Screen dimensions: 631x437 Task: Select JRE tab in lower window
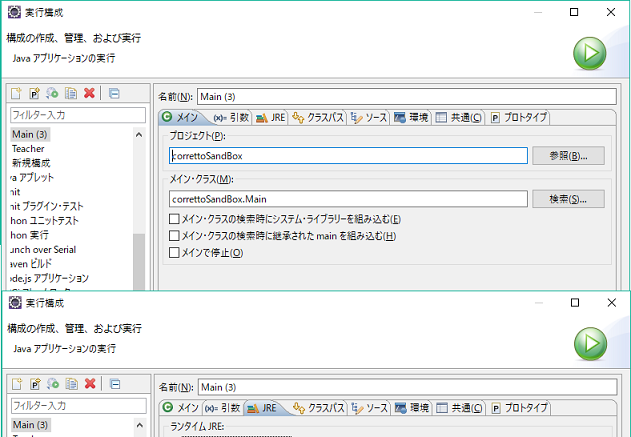click(262, 408)
